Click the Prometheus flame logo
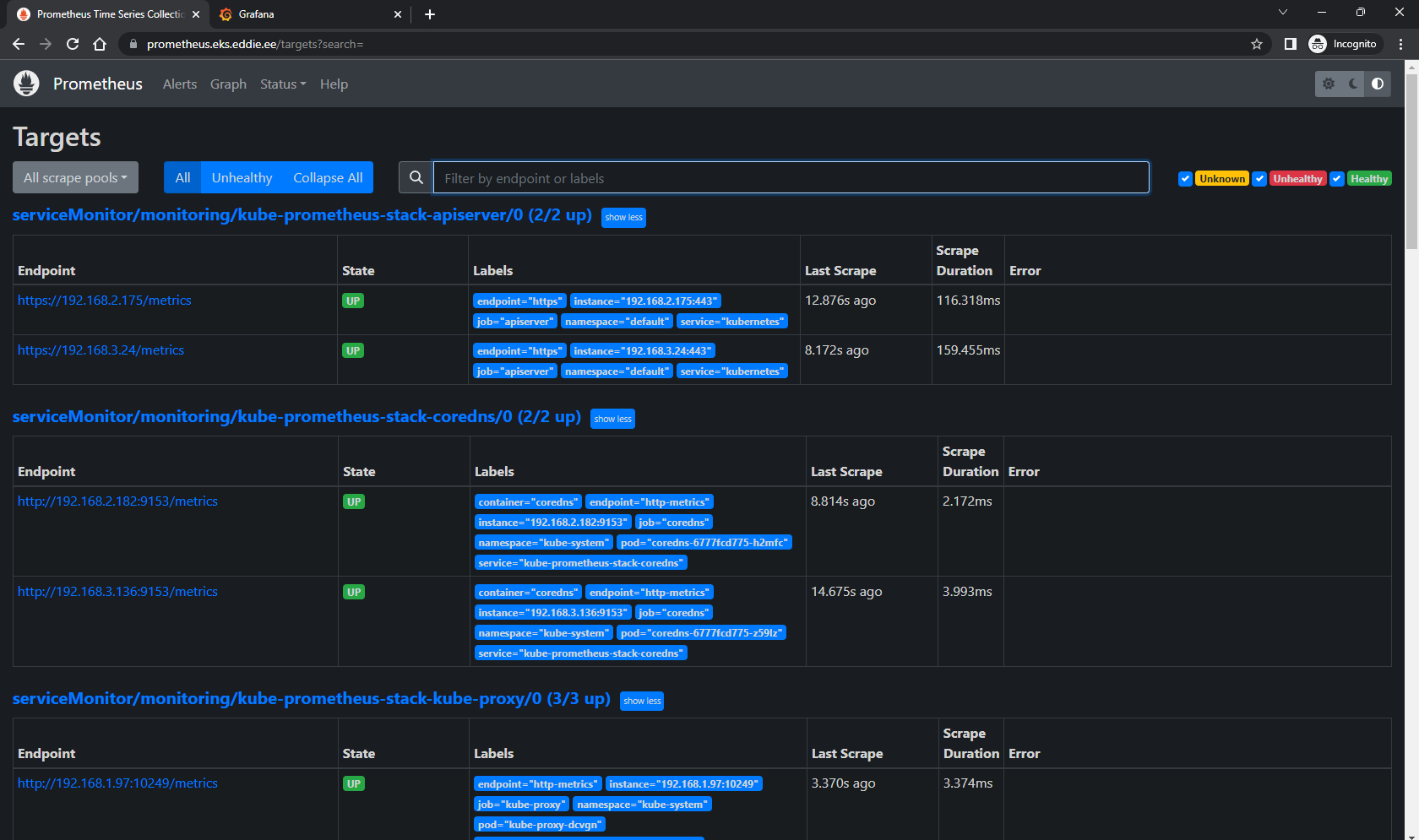The width and height of the screenshot is (1419, 840). 26,84
